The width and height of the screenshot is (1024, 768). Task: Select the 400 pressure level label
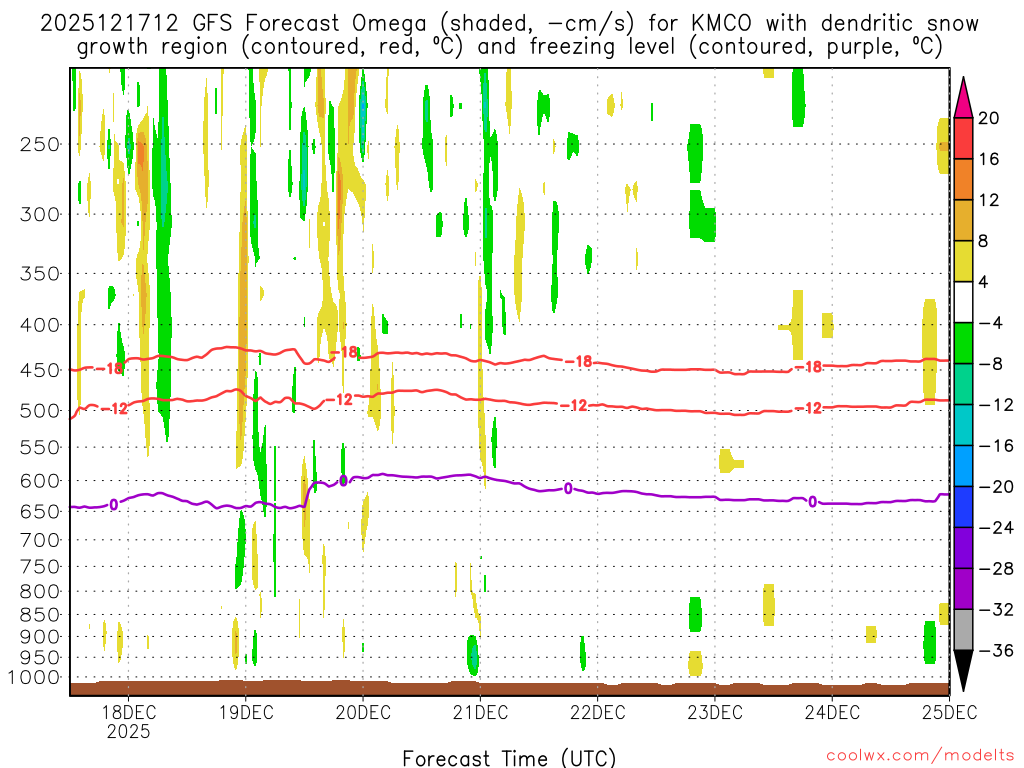[40, 325]
